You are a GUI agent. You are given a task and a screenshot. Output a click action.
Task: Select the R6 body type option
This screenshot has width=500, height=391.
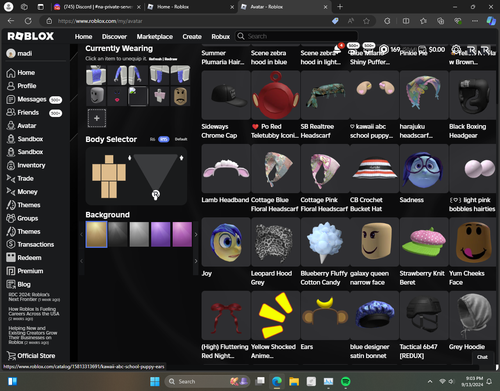[152, 139]
